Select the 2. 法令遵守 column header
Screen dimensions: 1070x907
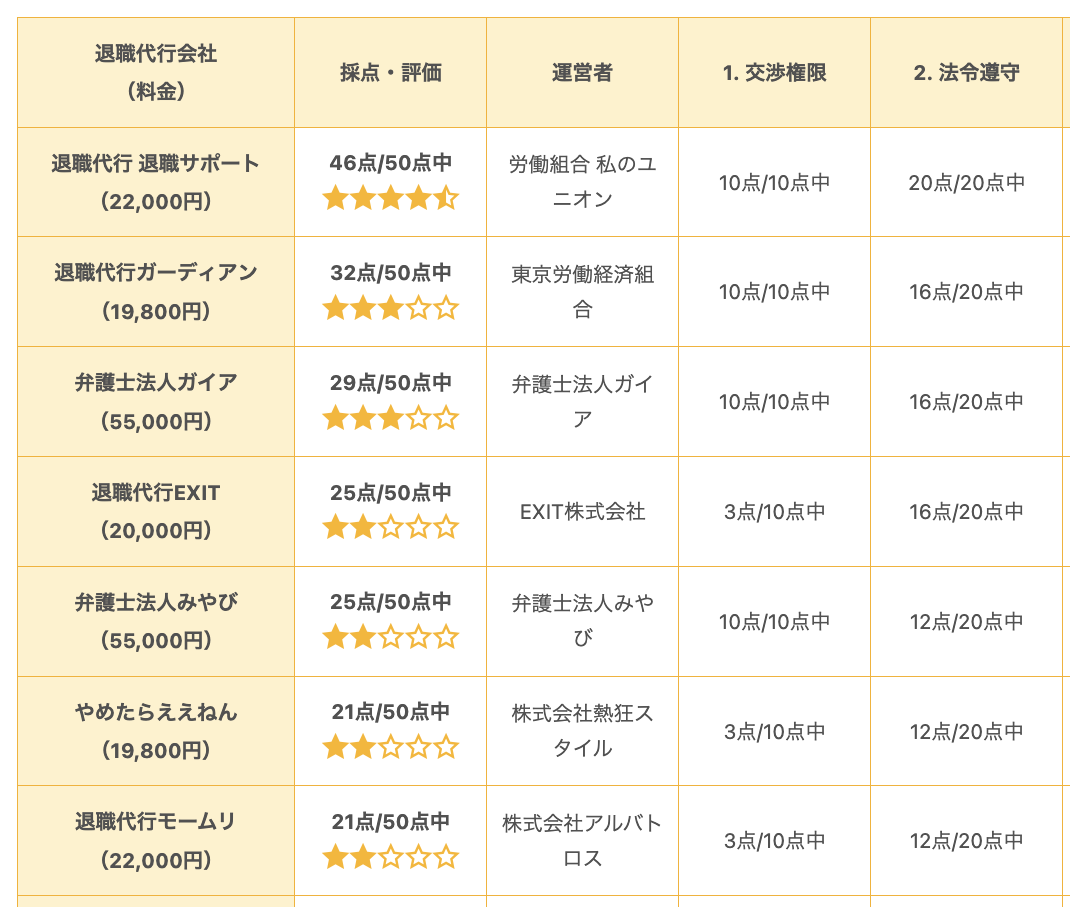[x=966, y=73]
